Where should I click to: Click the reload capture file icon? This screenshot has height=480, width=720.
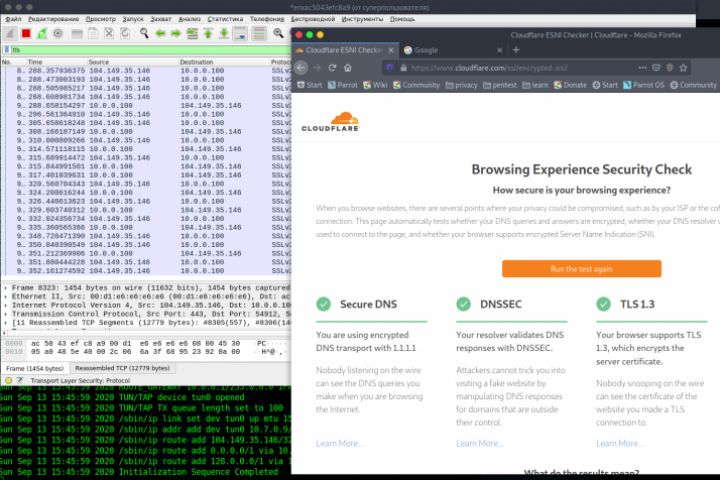point(125,34)
